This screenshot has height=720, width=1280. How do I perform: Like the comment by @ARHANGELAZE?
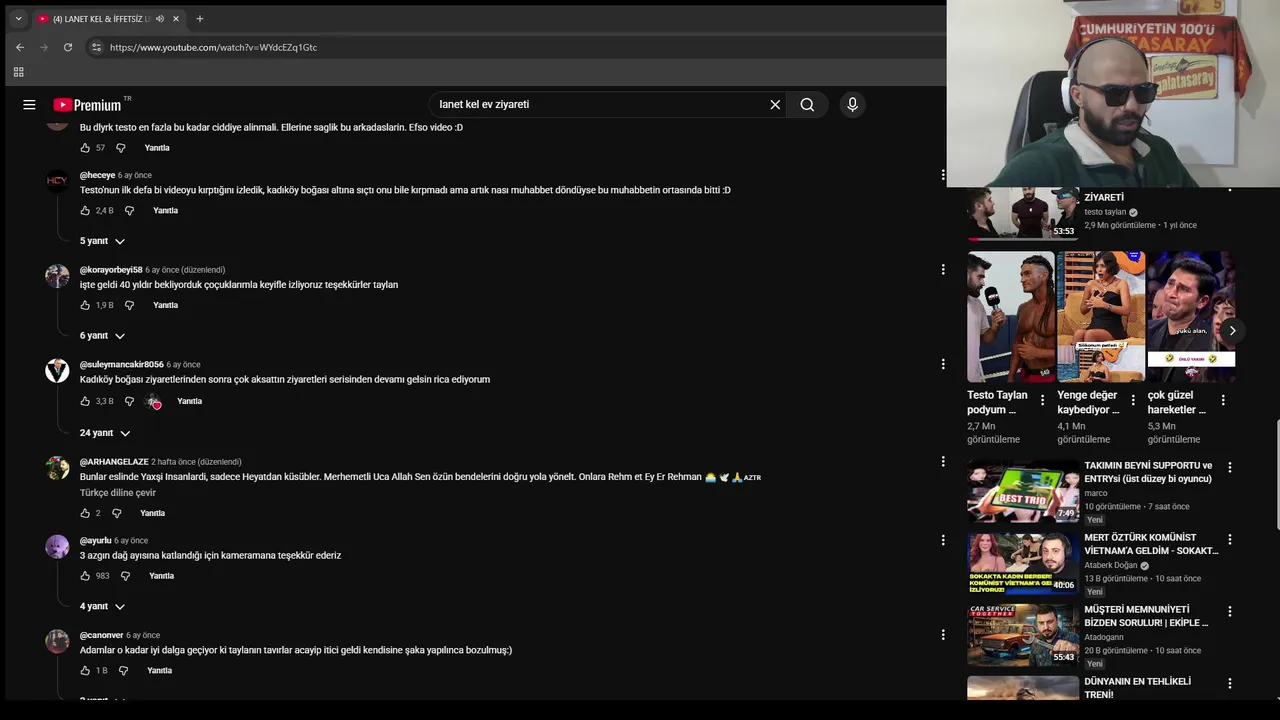85,513
